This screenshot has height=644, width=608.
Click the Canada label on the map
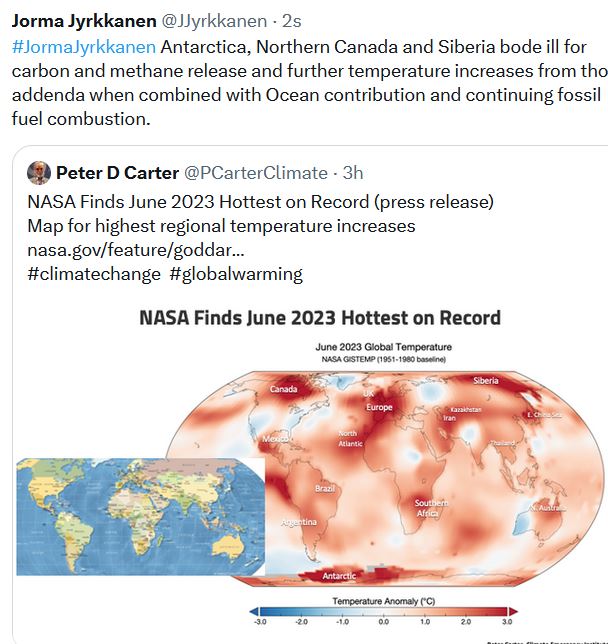click(x=285, y=389)
